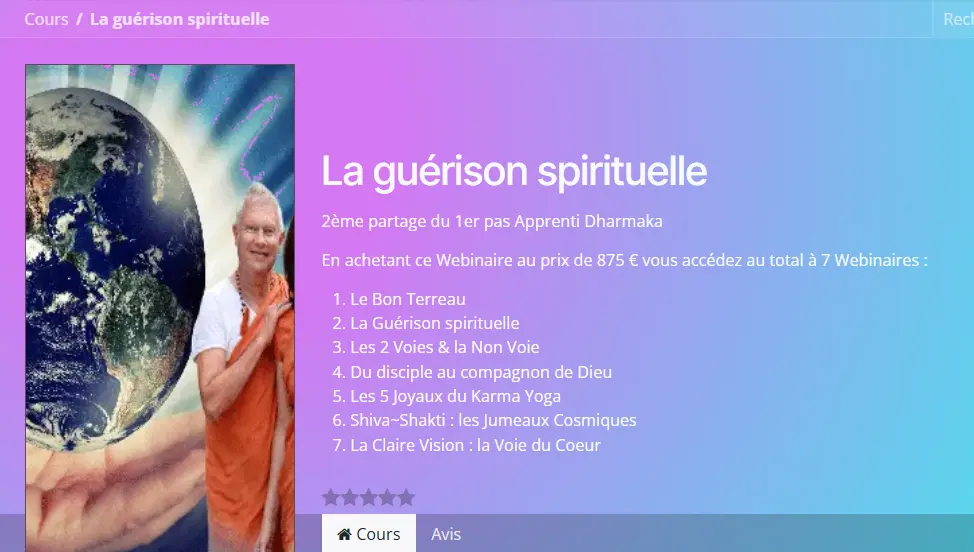Screen dimensions: 974x552
Task: Click the La guérison spirituelle heading
Action: [514, 171]
